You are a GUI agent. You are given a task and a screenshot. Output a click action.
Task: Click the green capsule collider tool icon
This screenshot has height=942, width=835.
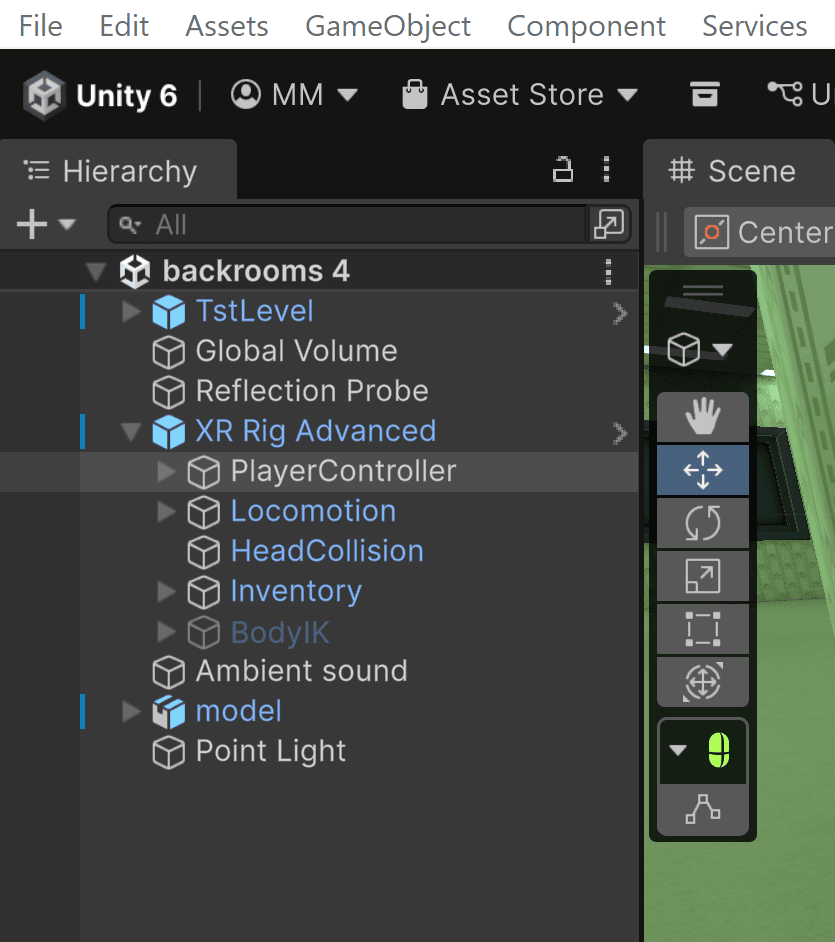[719, 750]
